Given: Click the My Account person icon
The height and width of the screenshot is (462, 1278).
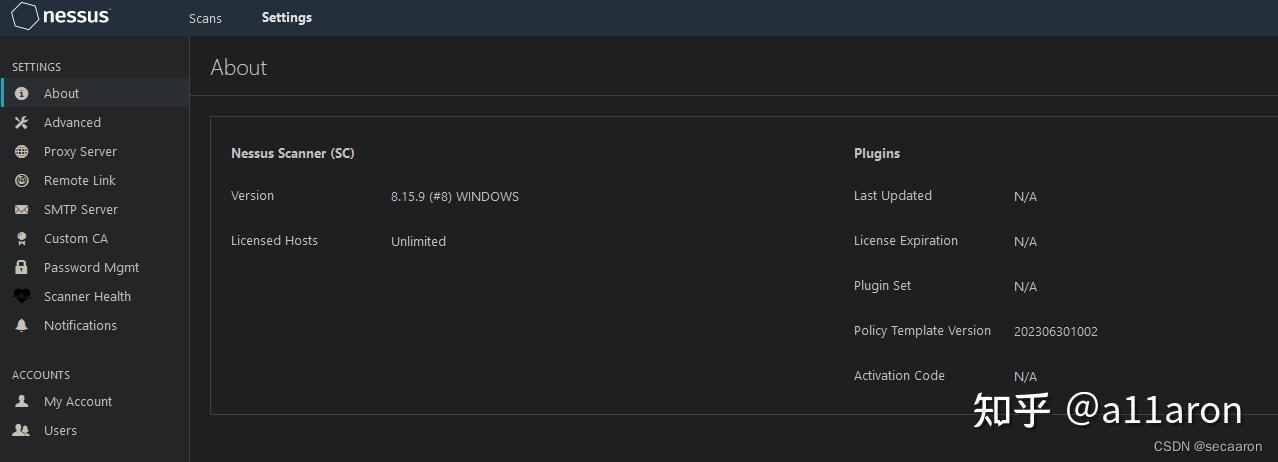Looking at the screenshot, I should pos(22,401).
